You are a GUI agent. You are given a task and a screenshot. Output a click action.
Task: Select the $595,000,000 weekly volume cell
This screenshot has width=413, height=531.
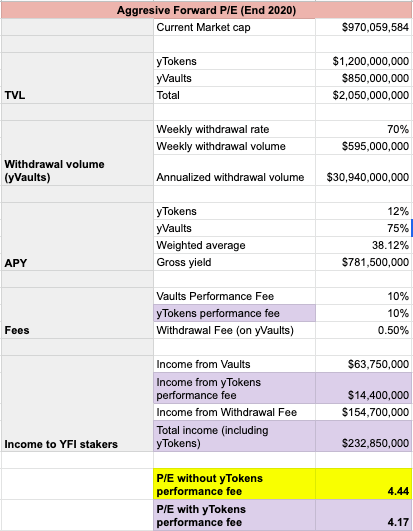tap(364, 146)
